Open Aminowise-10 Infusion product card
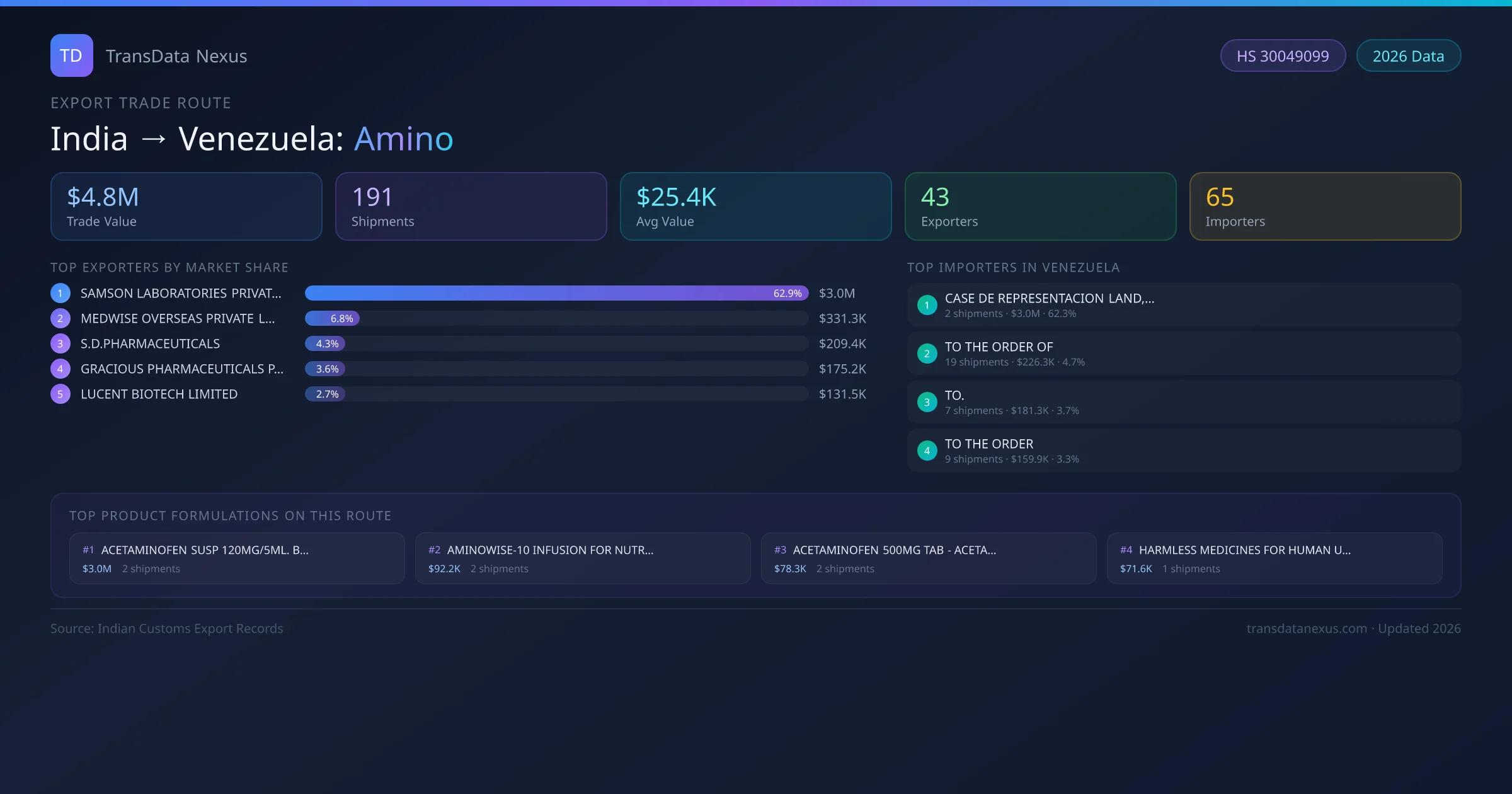The height and width of the screenshot is (794, 1512). click(583, 558)
